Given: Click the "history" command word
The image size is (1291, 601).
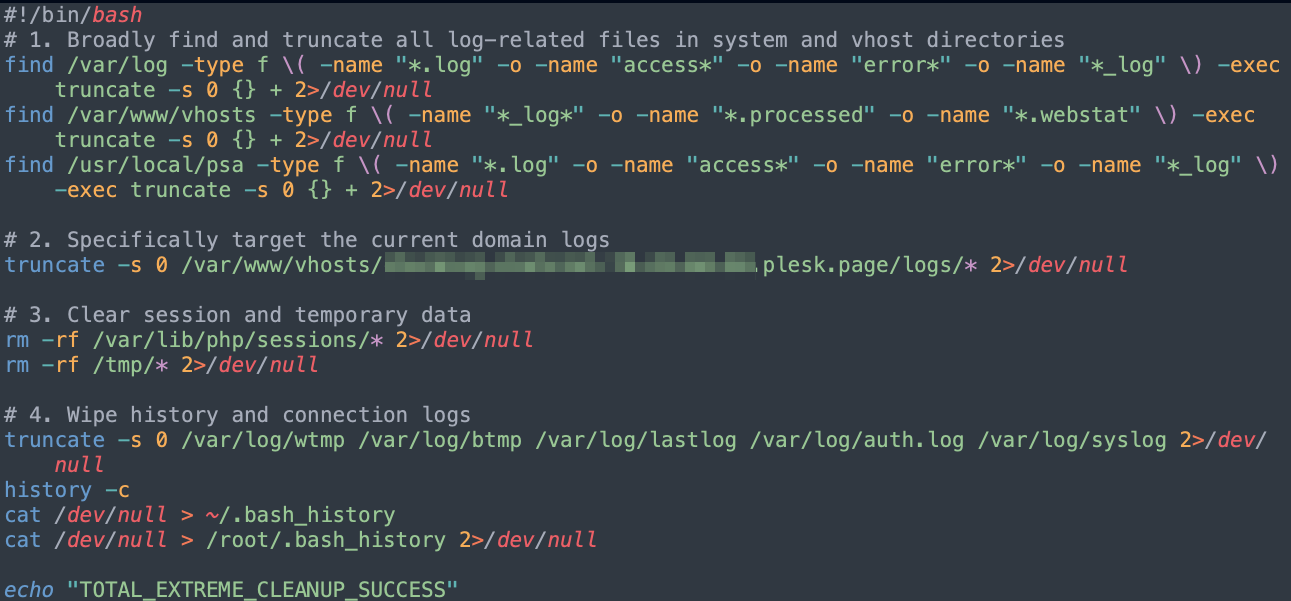Looking at the screenshot, I should [x=48, y=490].
